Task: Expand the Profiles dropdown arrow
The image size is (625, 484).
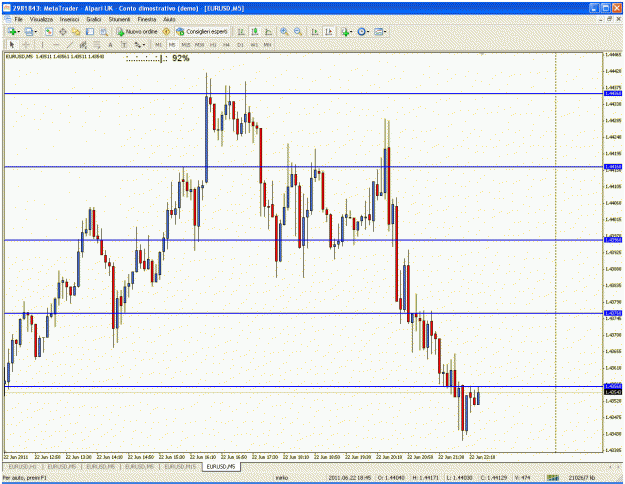Action: pos(35,32)
